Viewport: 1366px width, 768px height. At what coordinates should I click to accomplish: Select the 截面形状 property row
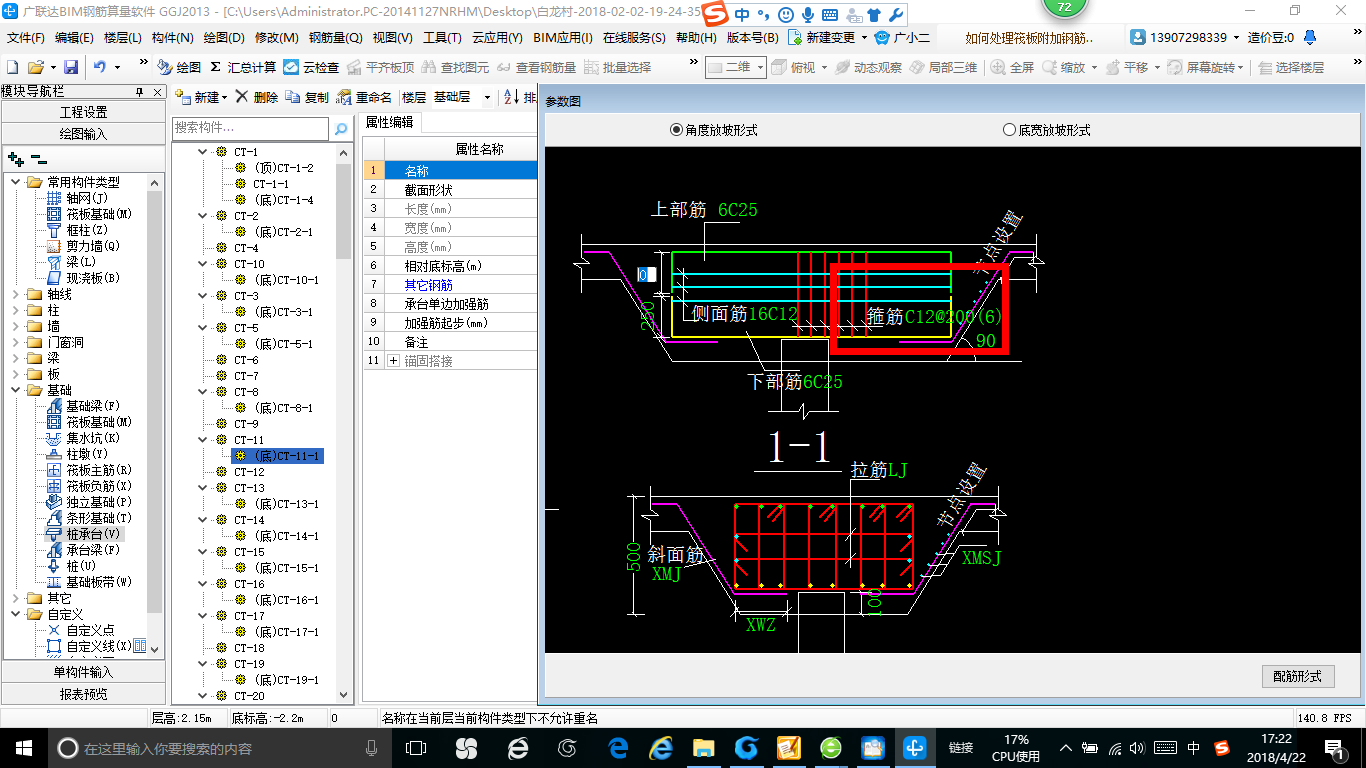[x=449, y=190]
